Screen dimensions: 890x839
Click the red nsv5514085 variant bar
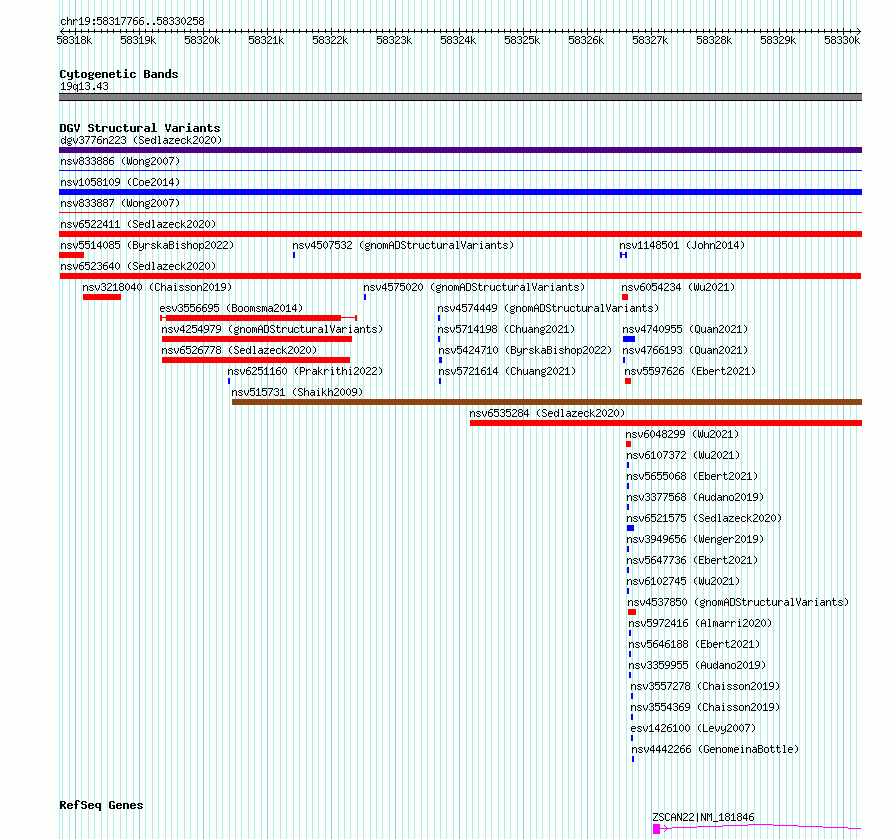[x=71, y=255]
